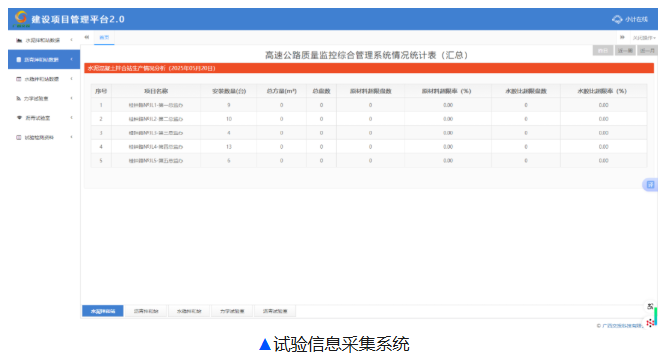
Task: Click installation count 13 in row 4
Action: coord(229,147)
